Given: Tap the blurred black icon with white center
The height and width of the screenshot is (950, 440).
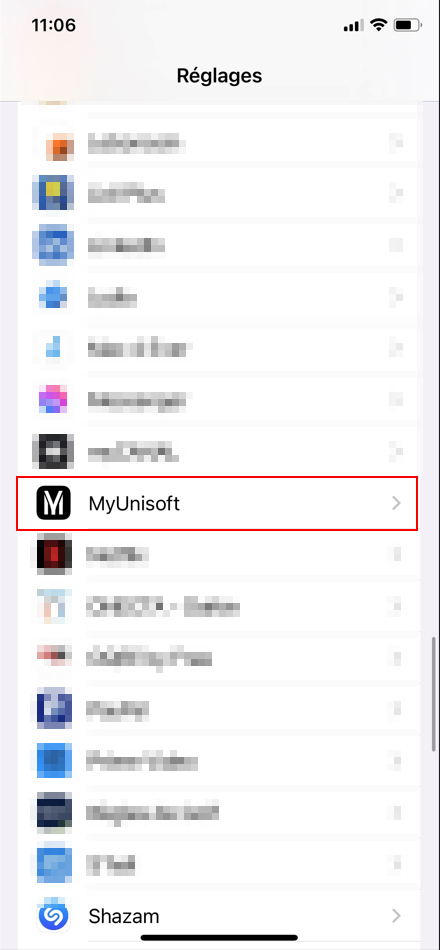Looking at the screenshot, I should (x=53, y=451).
